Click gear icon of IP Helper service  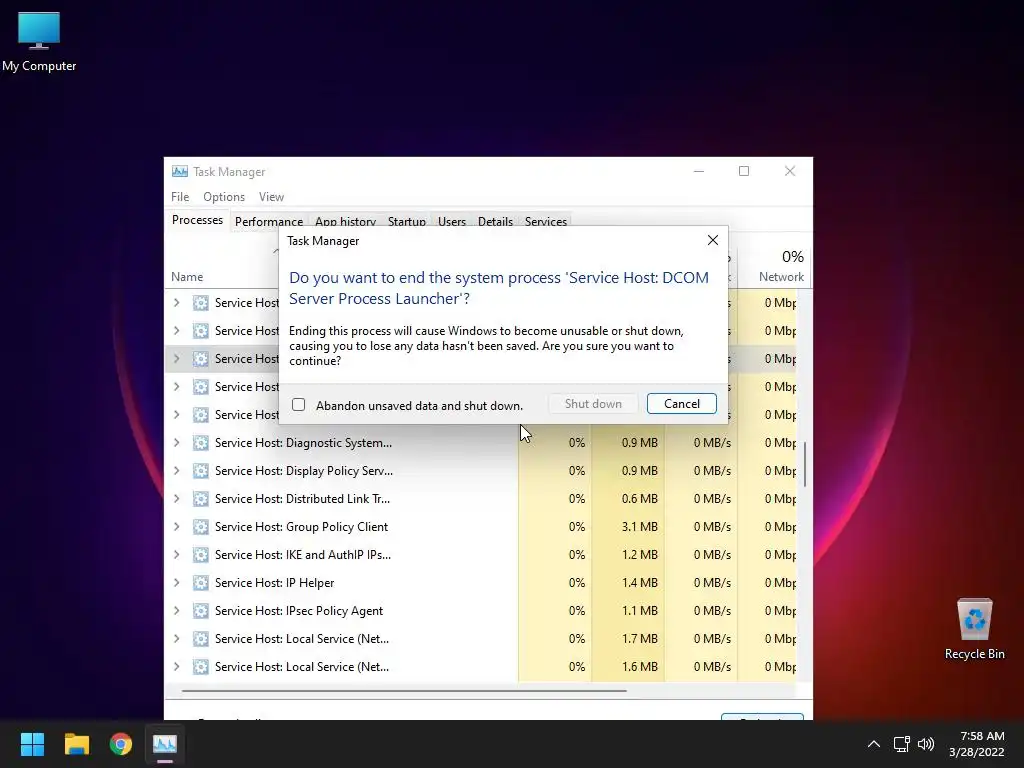point(200,583)
